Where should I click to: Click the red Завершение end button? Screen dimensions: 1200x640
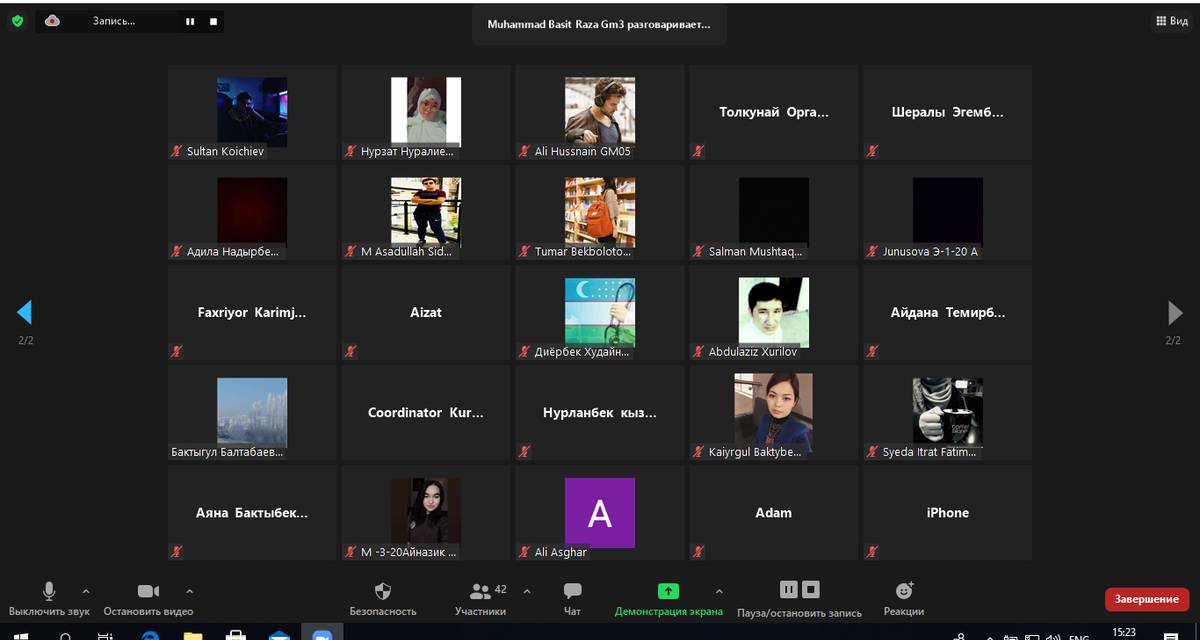click(1146, 599)
